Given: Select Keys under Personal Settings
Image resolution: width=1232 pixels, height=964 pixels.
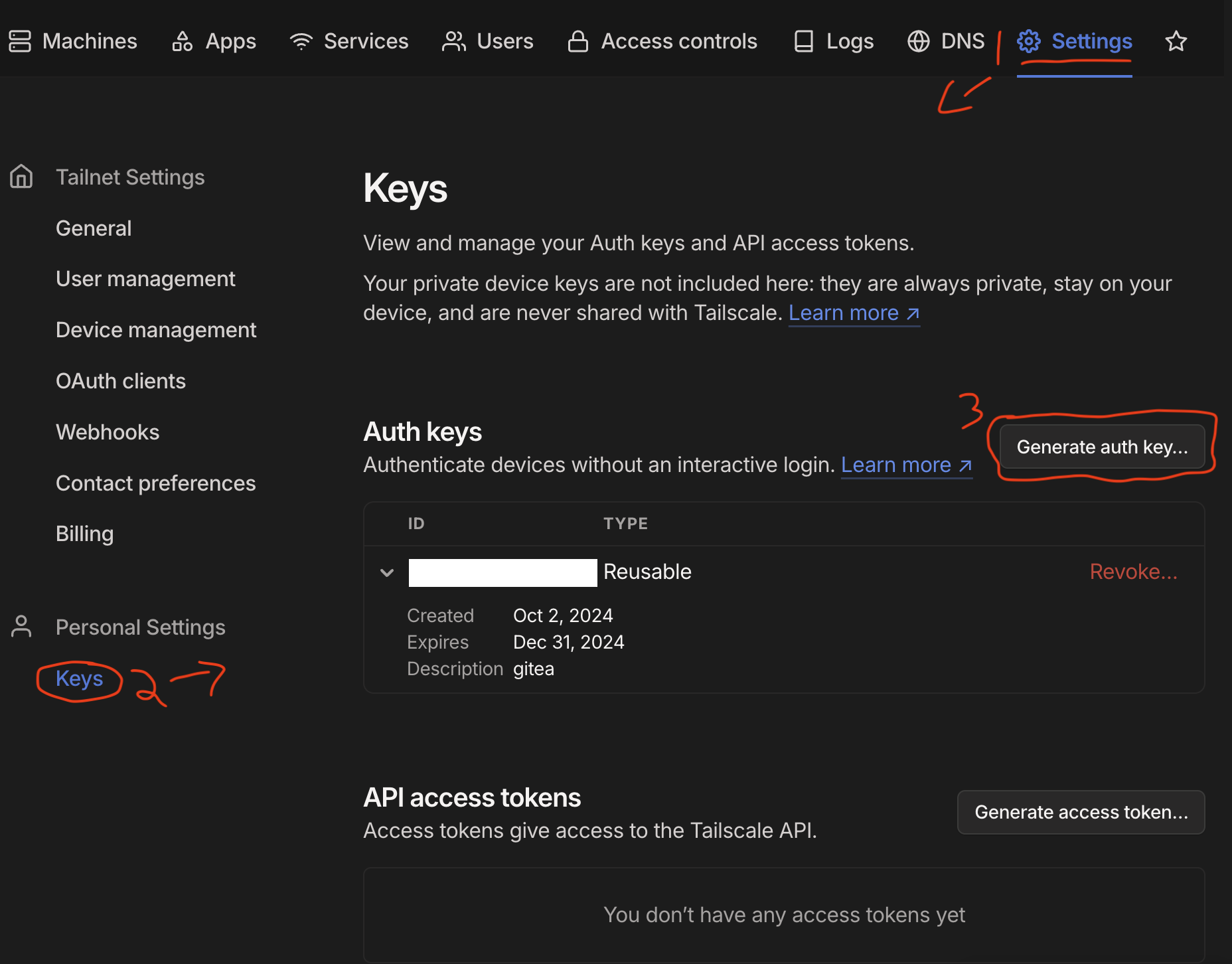Looking at the screenshot, I should (79, 679).
